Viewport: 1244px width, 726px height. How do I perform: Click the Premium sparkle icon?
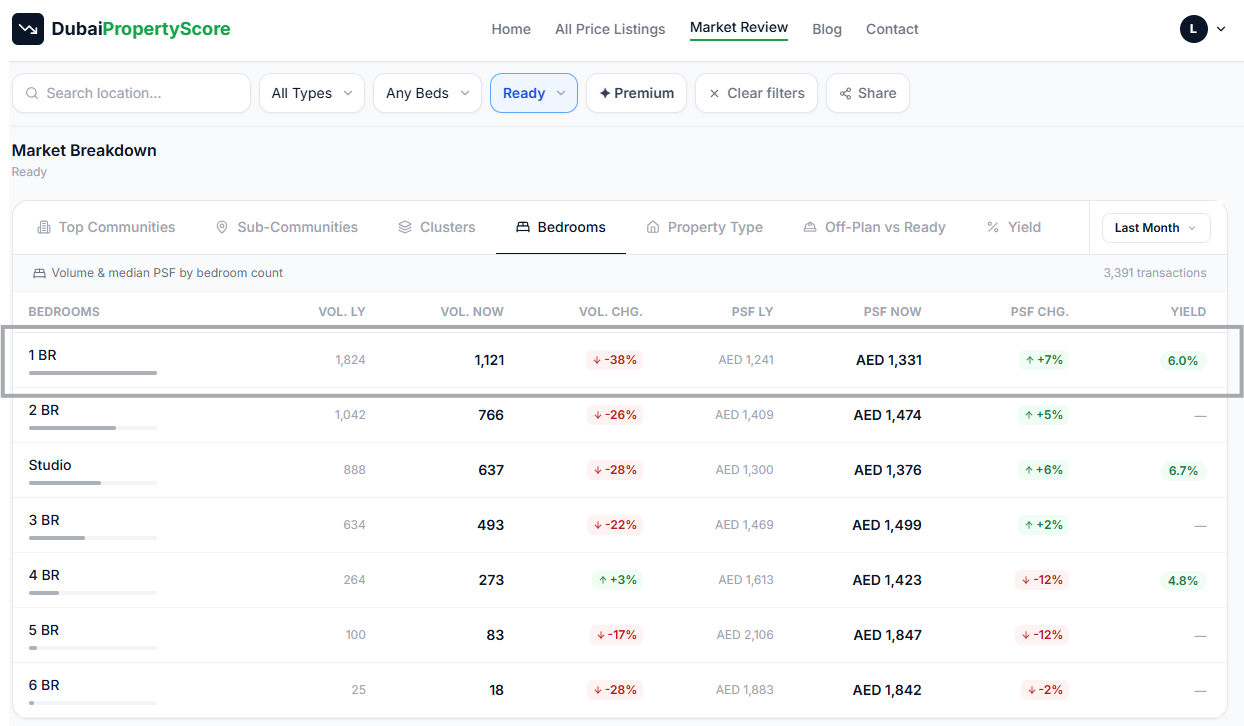pyautogui.click(x=604, y=93)
